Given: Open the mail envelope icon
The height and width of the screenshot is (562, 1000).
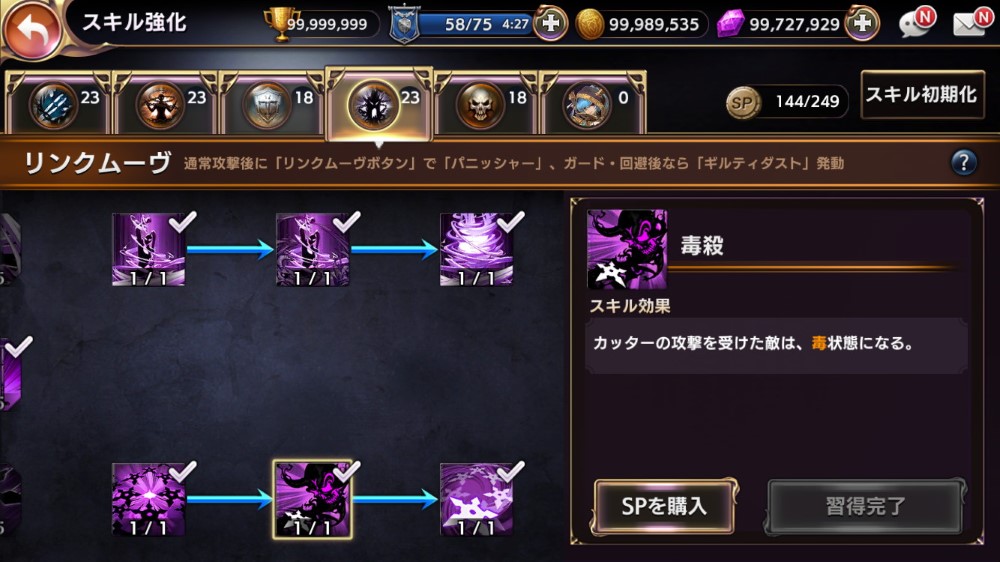Looking at the screenshot, I should (x=971, y=22).
